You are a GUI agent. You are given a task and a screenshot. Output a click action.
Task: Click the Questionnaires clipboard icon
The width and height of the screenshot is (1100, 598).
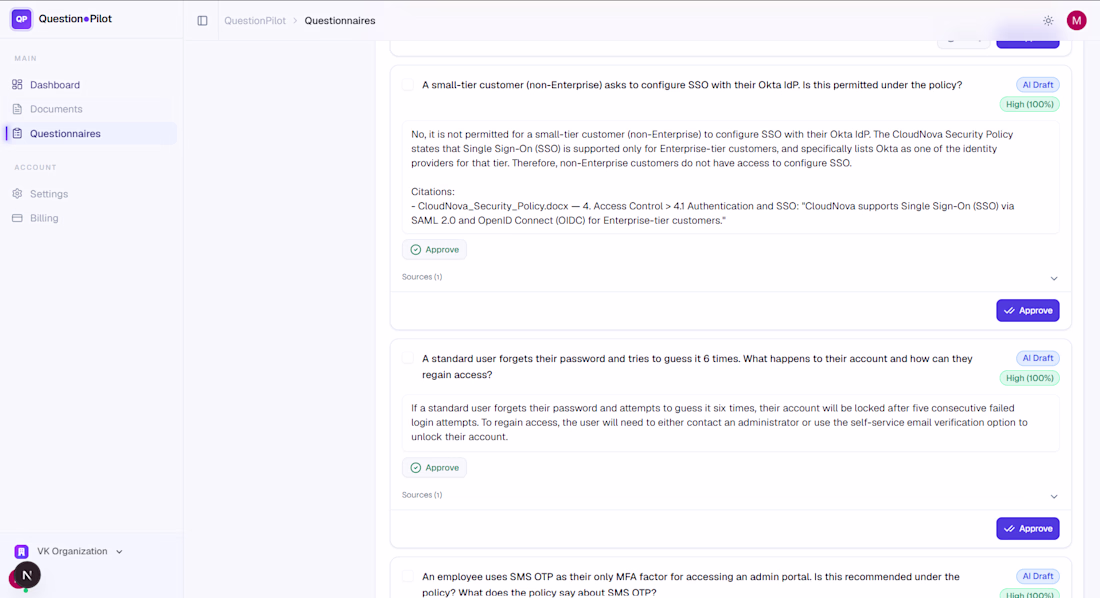[x=18, y=133]
